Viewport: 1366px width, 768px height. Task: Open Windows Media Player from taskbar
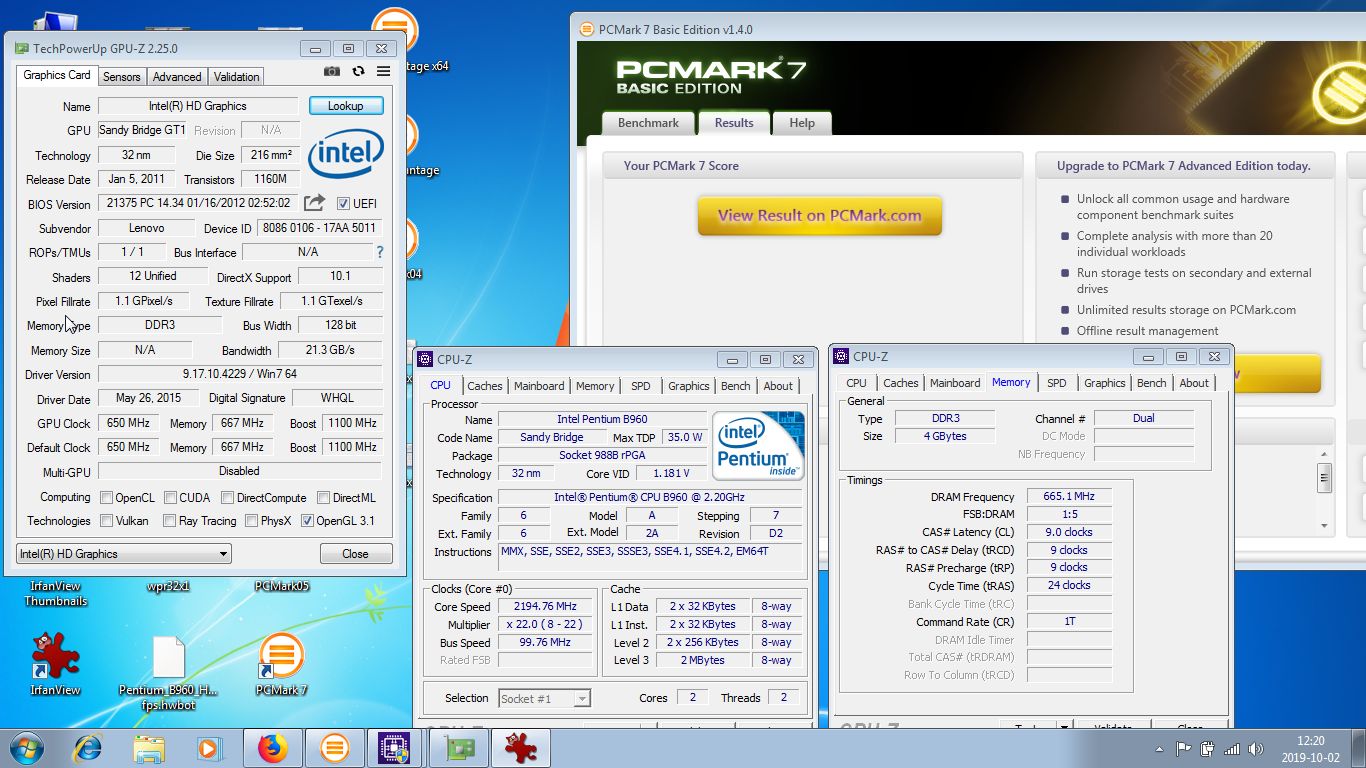[209, 748]
